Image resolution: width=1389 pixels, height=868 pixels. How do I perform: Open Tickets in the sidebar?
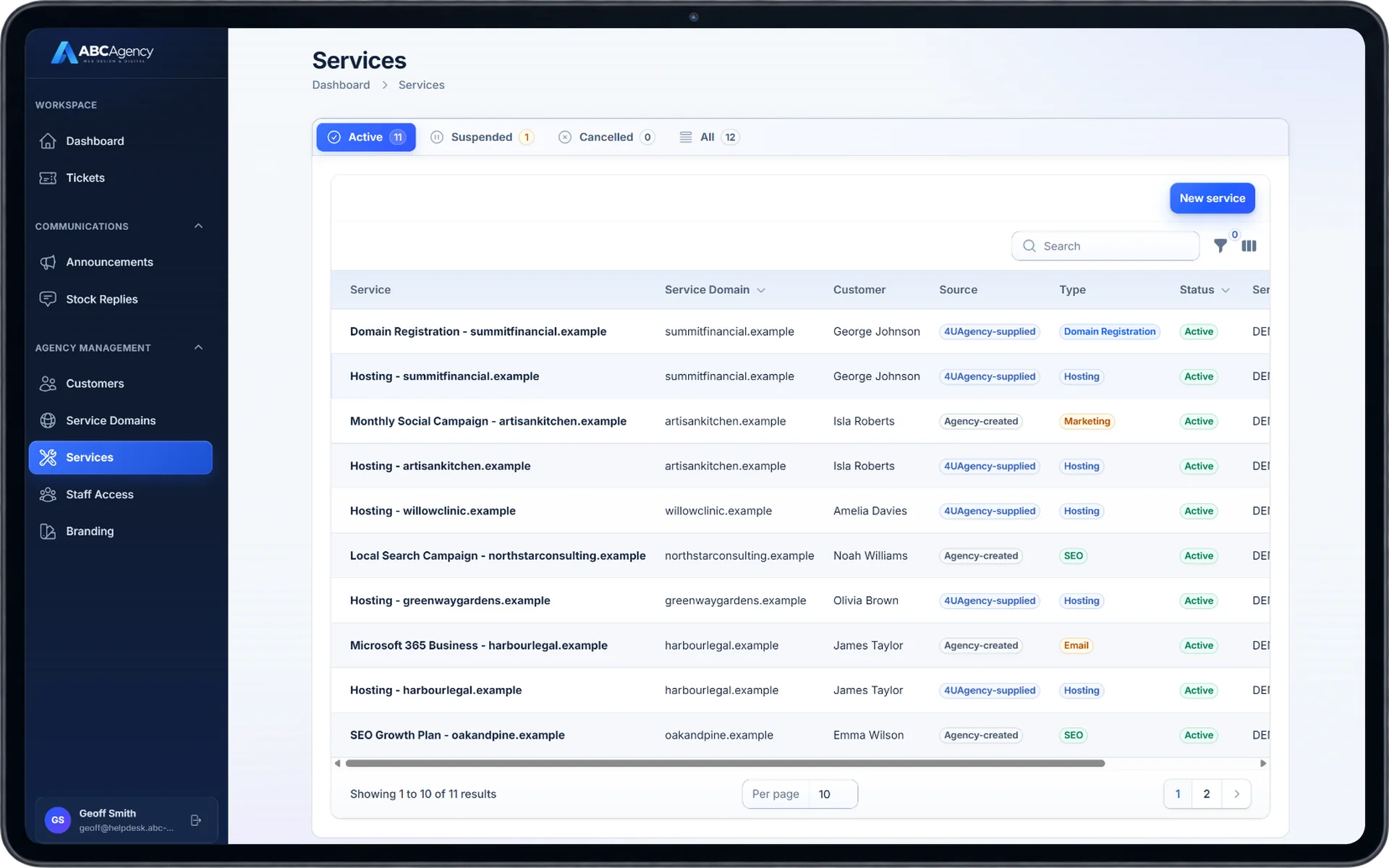click(x=121, y=178)
